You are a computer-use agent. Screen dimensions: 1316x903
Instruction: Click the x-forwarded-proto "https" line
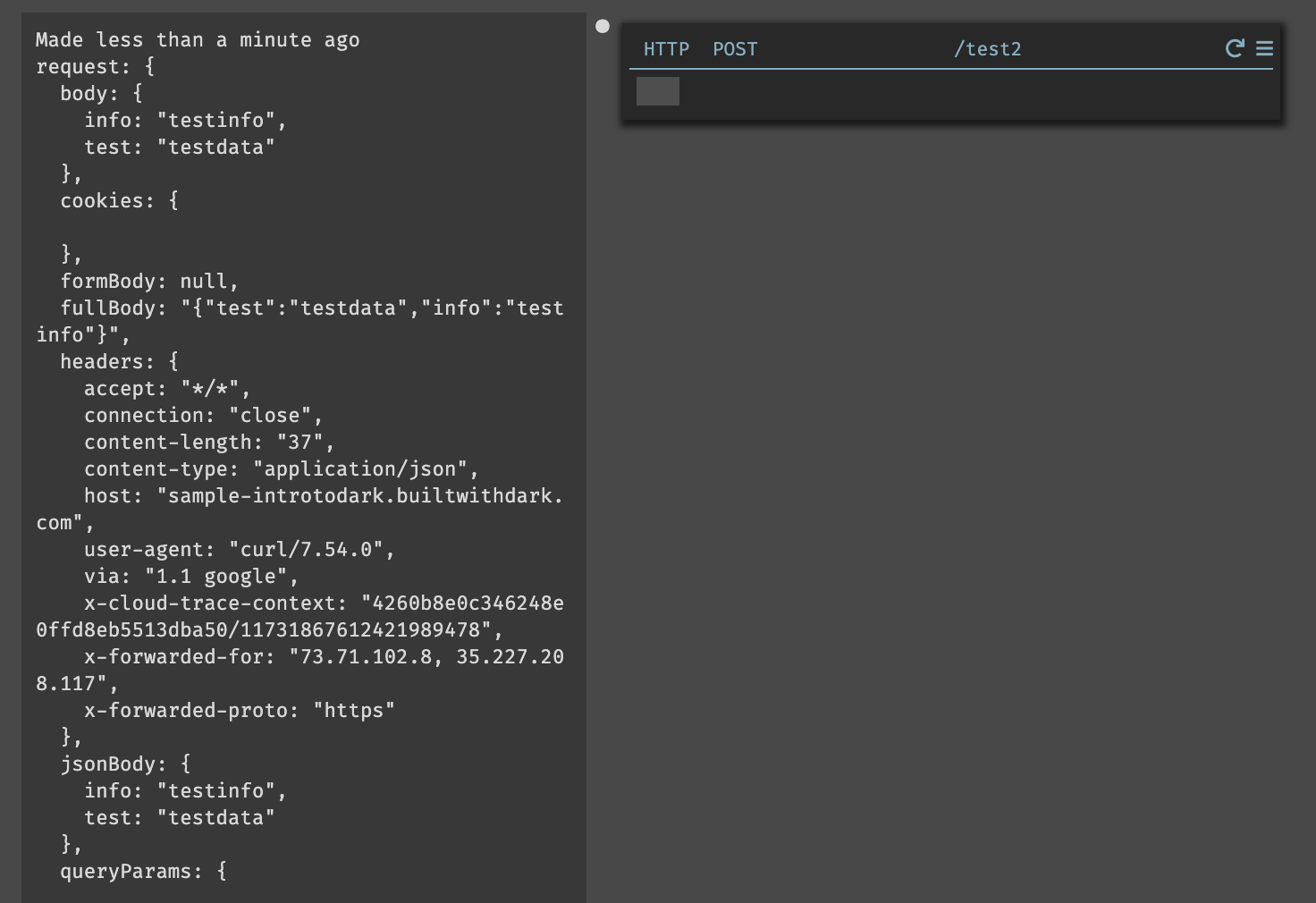240,711
